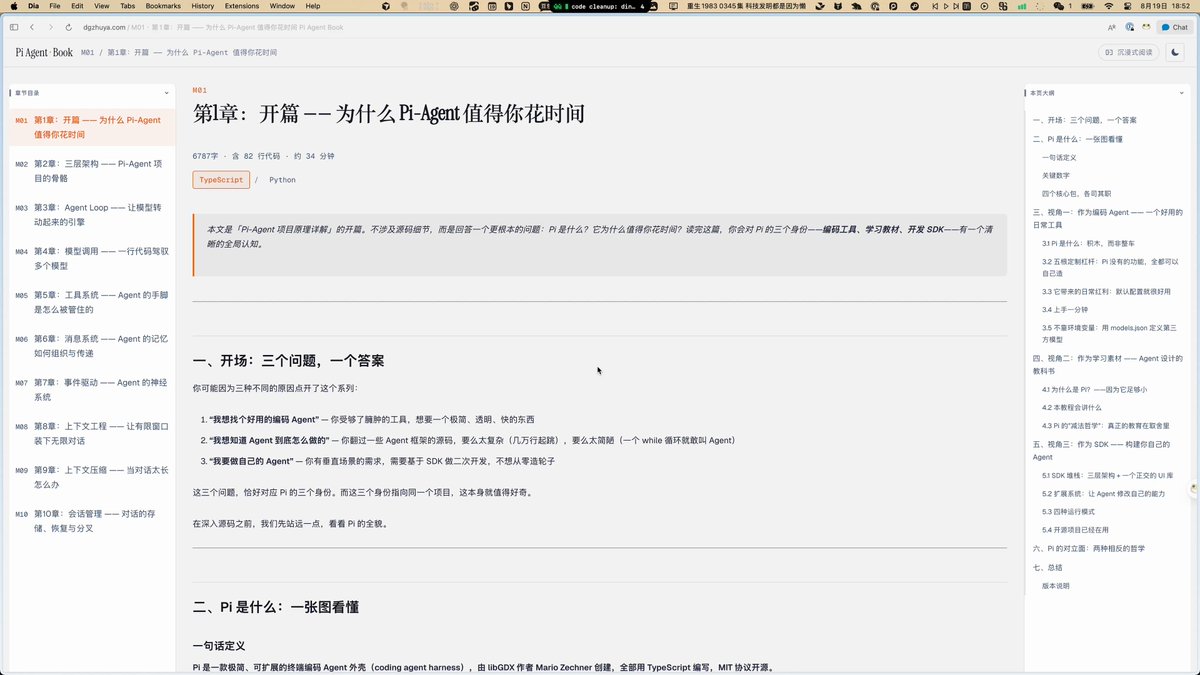
Task: Open the Dia application menu
Action: click(32, 6)
